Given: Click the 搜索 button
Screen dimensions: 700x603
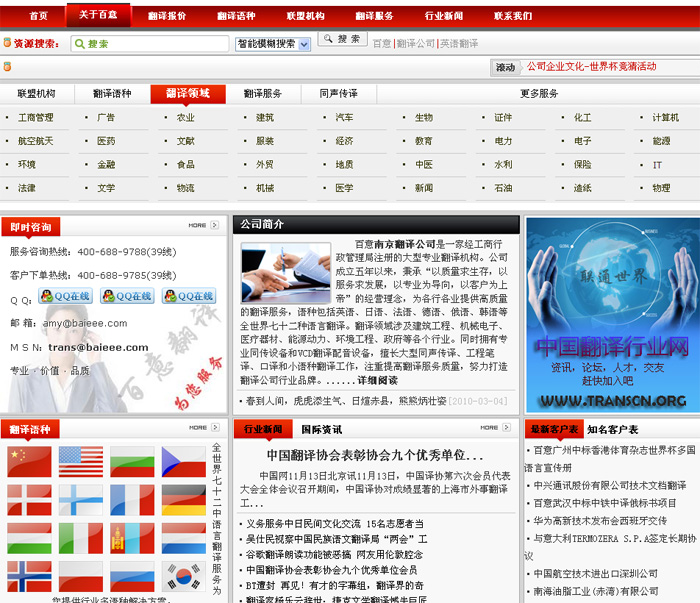Looking at the screenshot, I should tap(342, 39).
